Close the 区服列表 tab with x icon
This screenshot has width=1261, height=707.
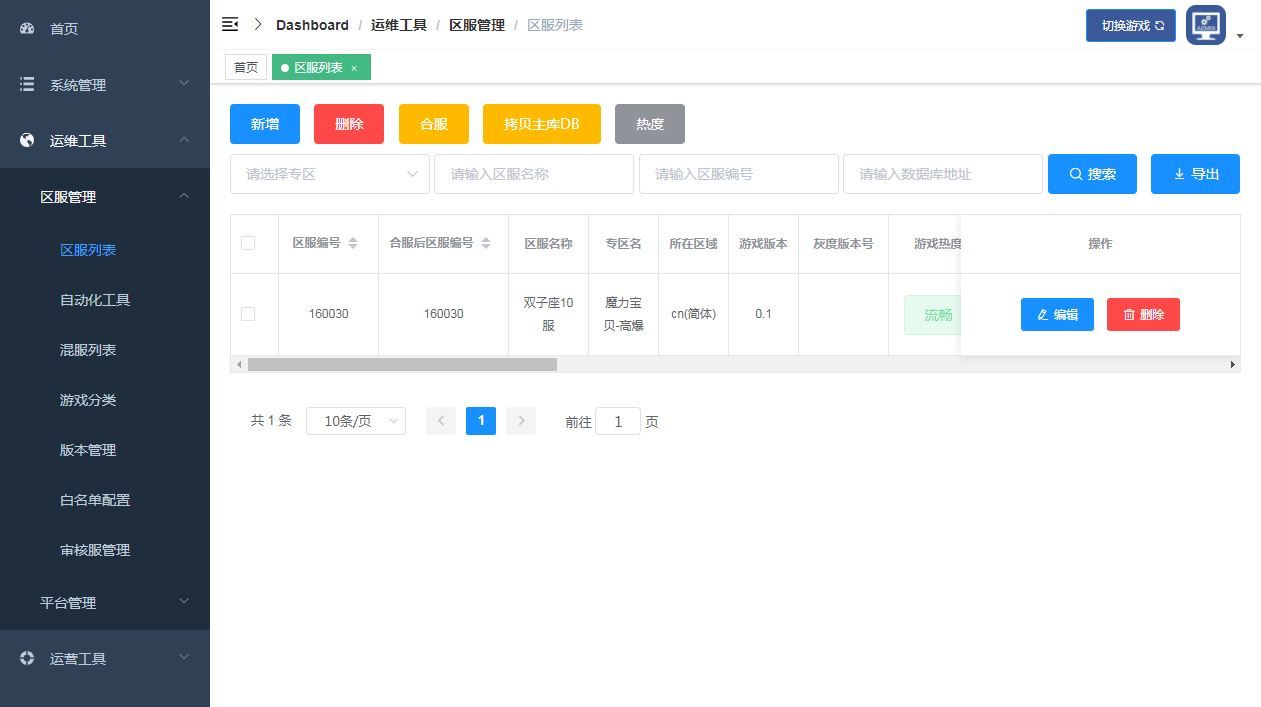point(354,68)
